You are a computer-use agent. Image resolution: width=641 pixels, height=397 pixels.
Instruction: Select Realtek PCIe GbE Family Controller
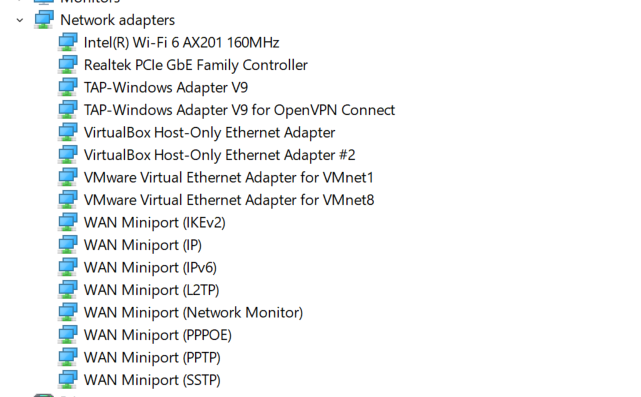[x=196, y=65]
